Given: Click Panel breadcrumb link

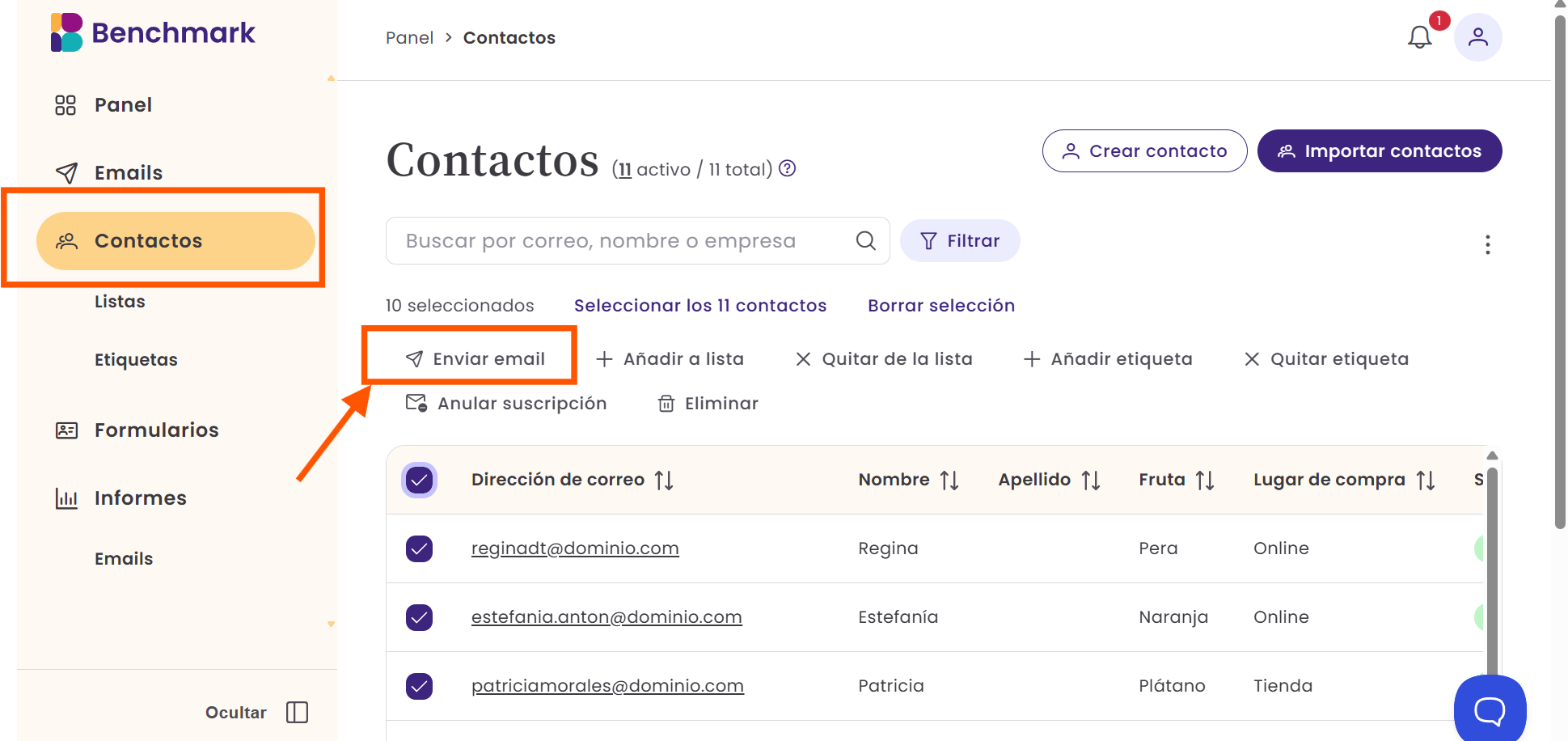Looking at the screenshot, I should 409,38.
